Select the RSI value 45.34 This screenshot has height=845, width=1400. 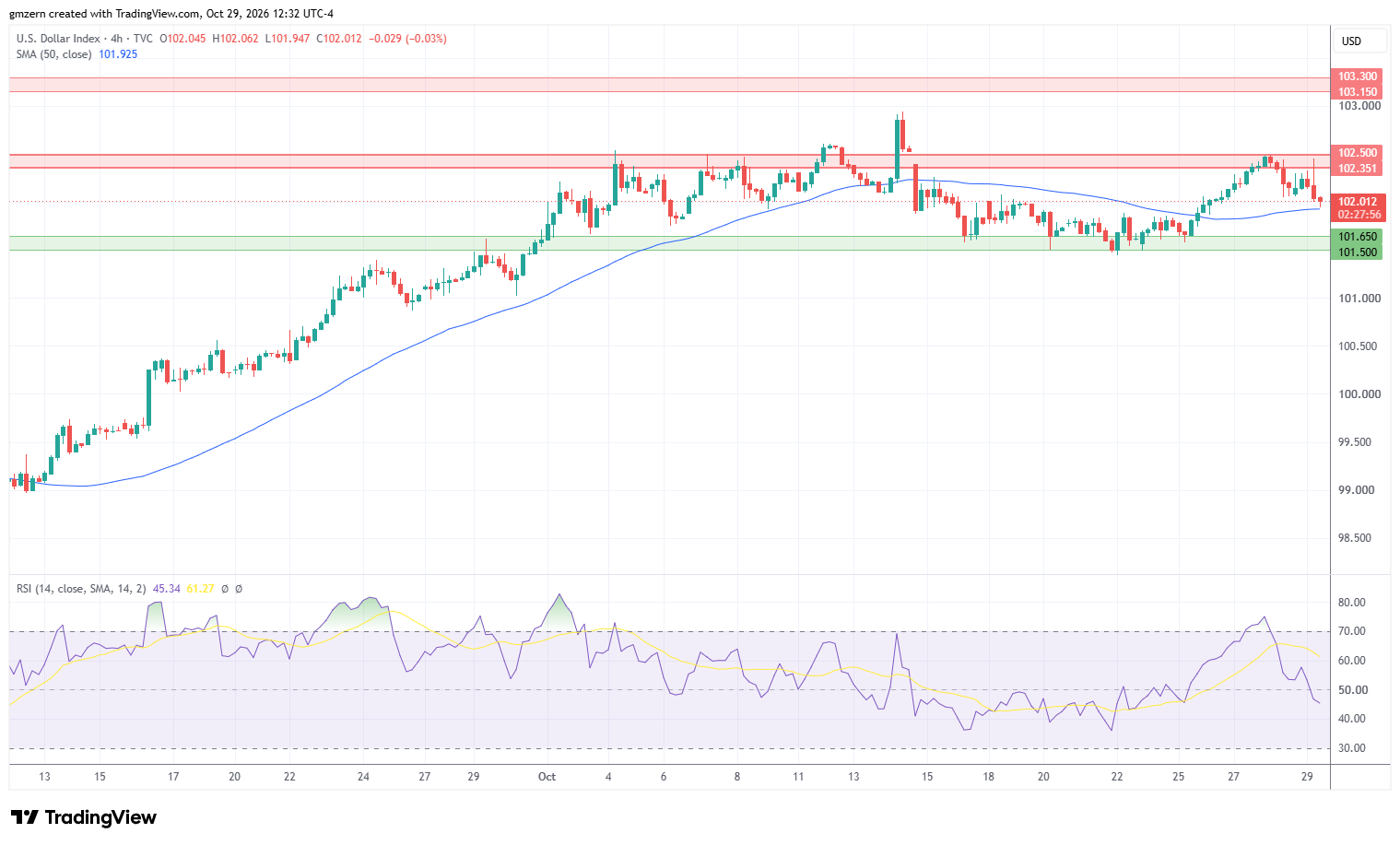166,589
